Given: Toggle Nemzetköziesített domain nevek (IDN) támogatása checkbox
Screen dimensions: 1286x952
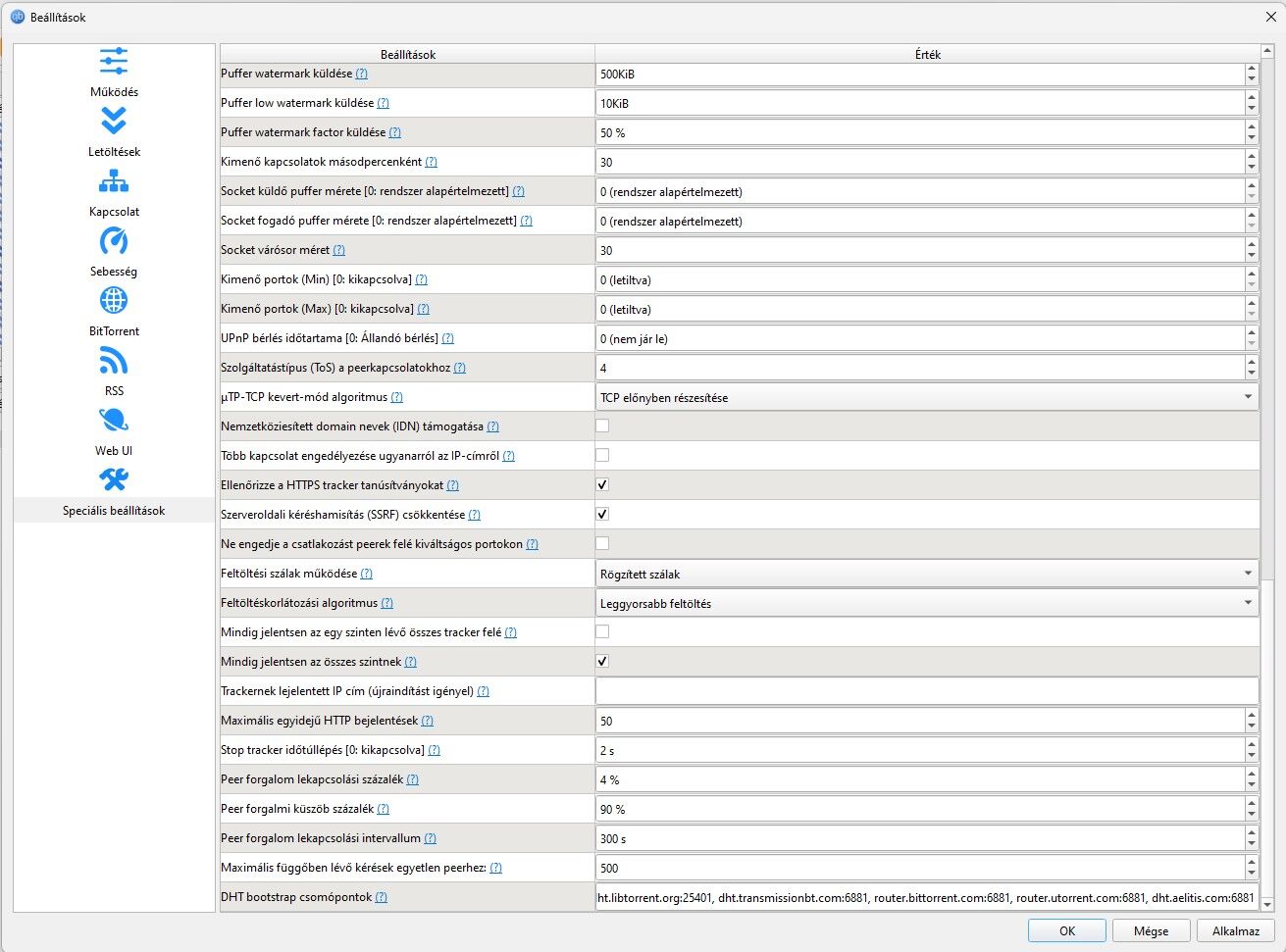Looking at the screenshot, I should pyautogui.click(x=602, y=426).
